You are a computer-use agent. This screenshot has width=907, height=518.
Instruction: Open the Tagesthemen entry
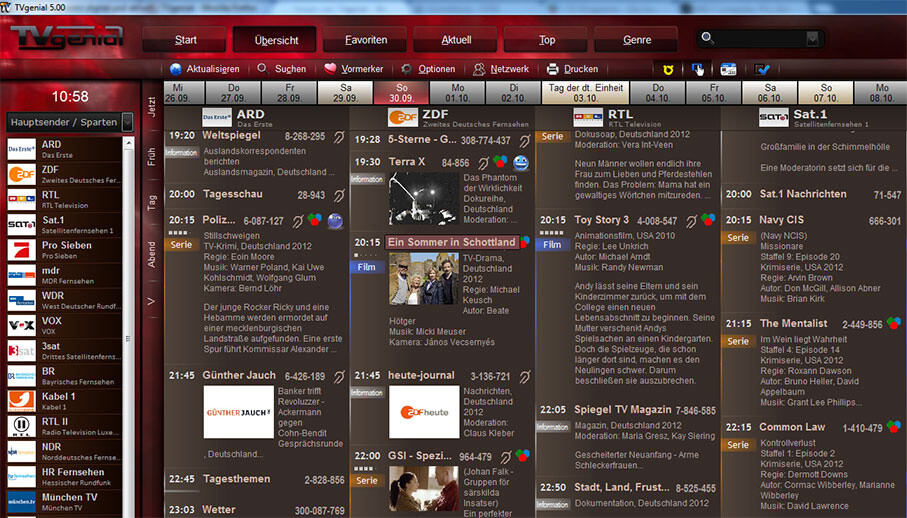237,479
